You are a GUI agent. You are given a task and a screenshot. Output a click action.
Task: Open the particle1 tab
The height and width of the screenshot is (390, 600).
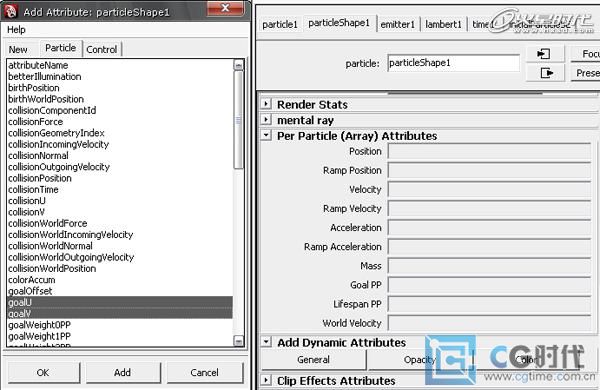pyautogui.click(x=280, y=24)
